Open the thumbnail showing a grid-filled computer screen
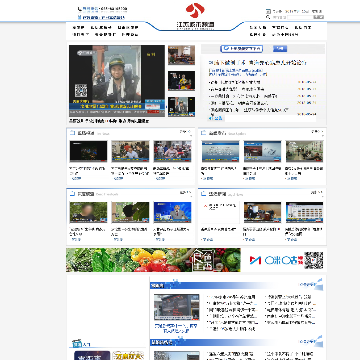 click(304, 212)
